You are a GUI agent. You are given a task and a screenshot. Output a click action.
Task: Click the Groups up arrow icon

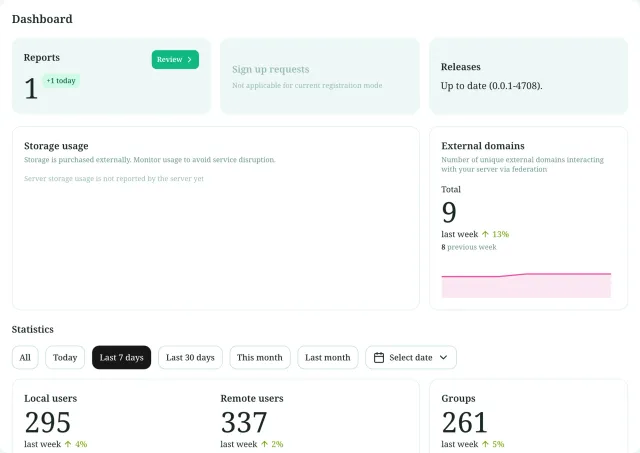pyautogui.click(x=485, y=444)
